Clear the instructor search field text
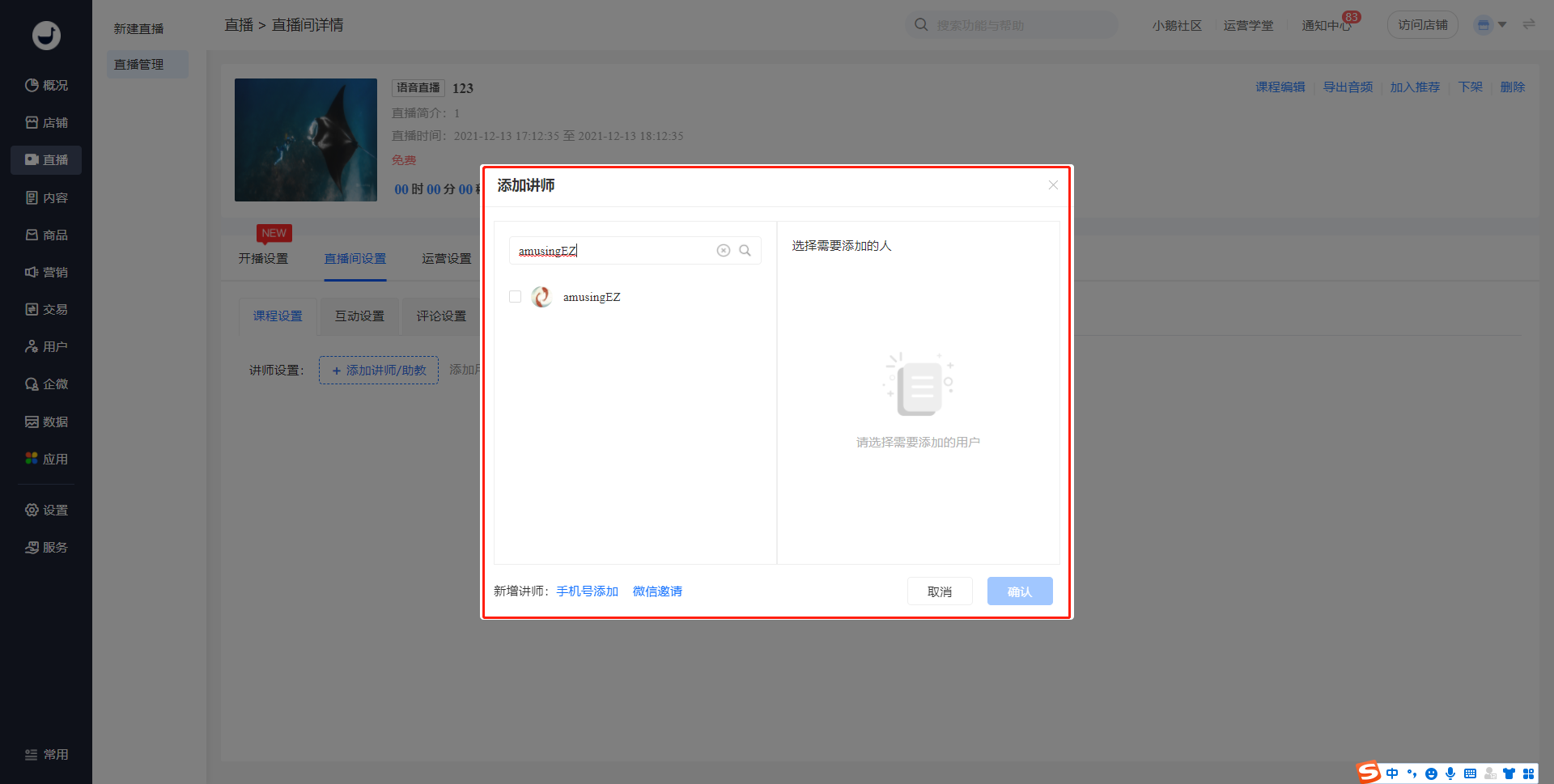The height and width of the screenshot is (784, 1554). point(723,251)
